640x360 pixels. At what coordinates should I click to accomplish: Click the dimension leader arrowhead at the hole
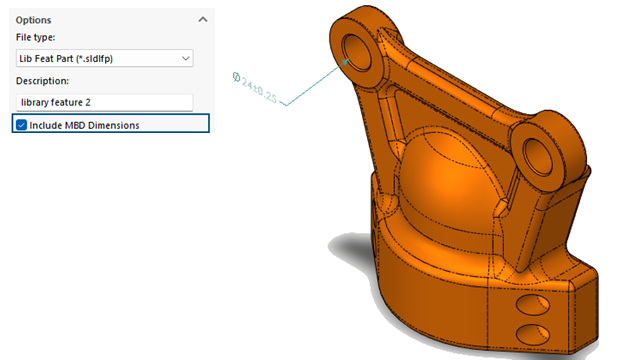pos(346,62)
